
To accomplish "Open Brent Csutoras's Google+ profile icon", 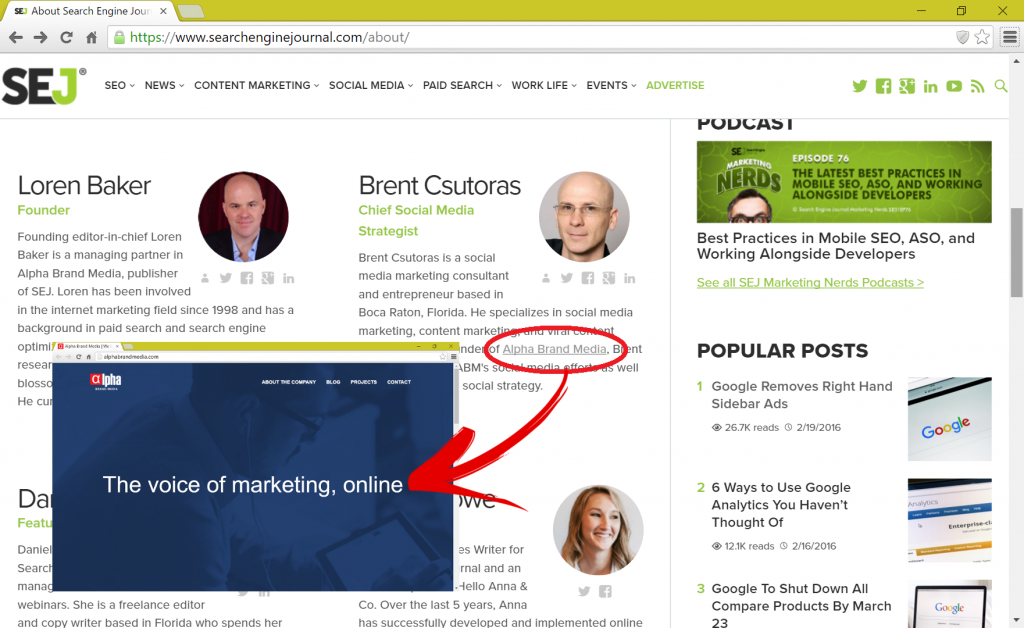I will (x=609, y=278).
